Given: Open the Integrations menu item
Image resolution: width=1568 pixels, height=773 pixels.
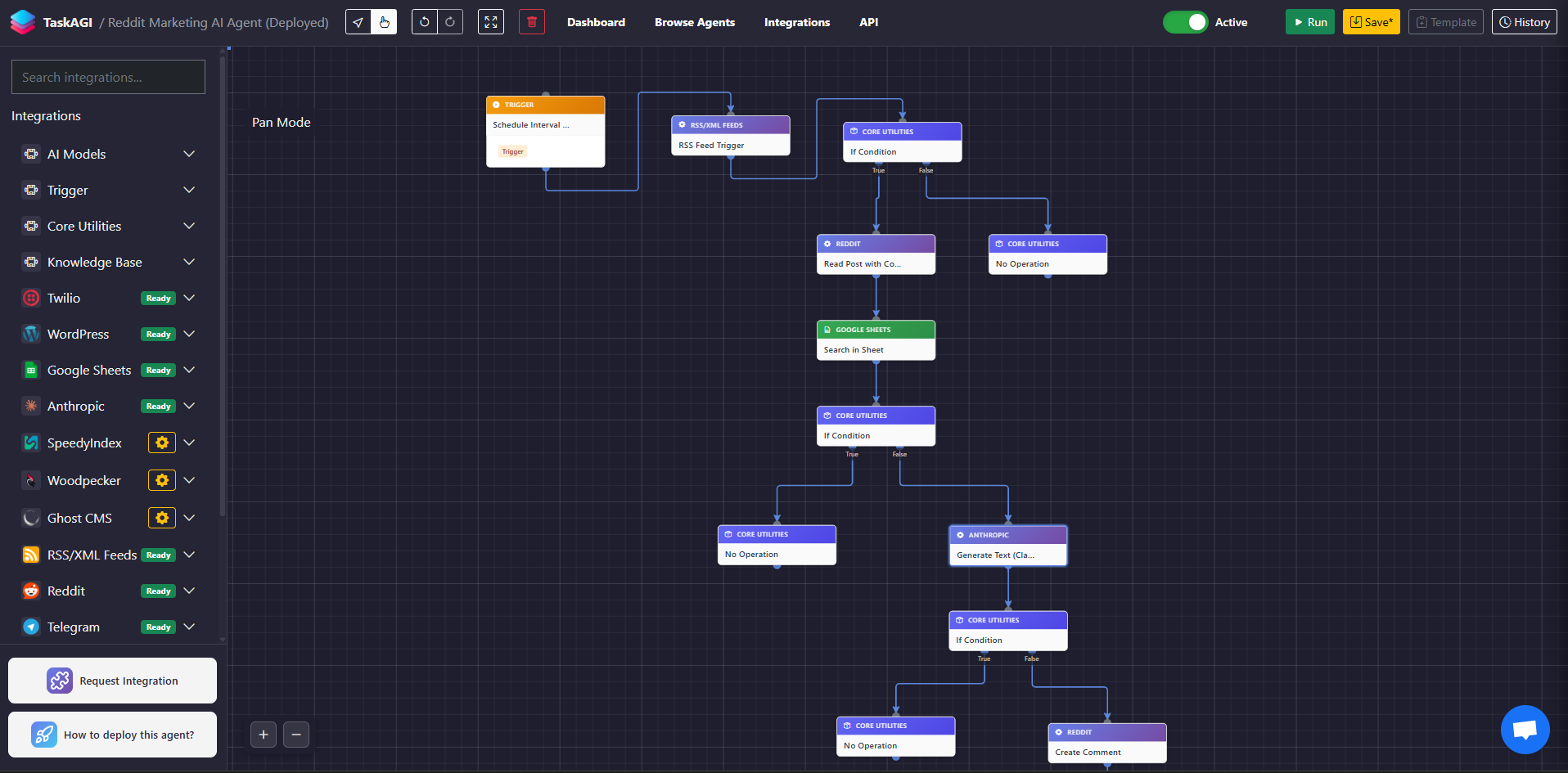Looking at the screenshot, I should click(797, 22).
